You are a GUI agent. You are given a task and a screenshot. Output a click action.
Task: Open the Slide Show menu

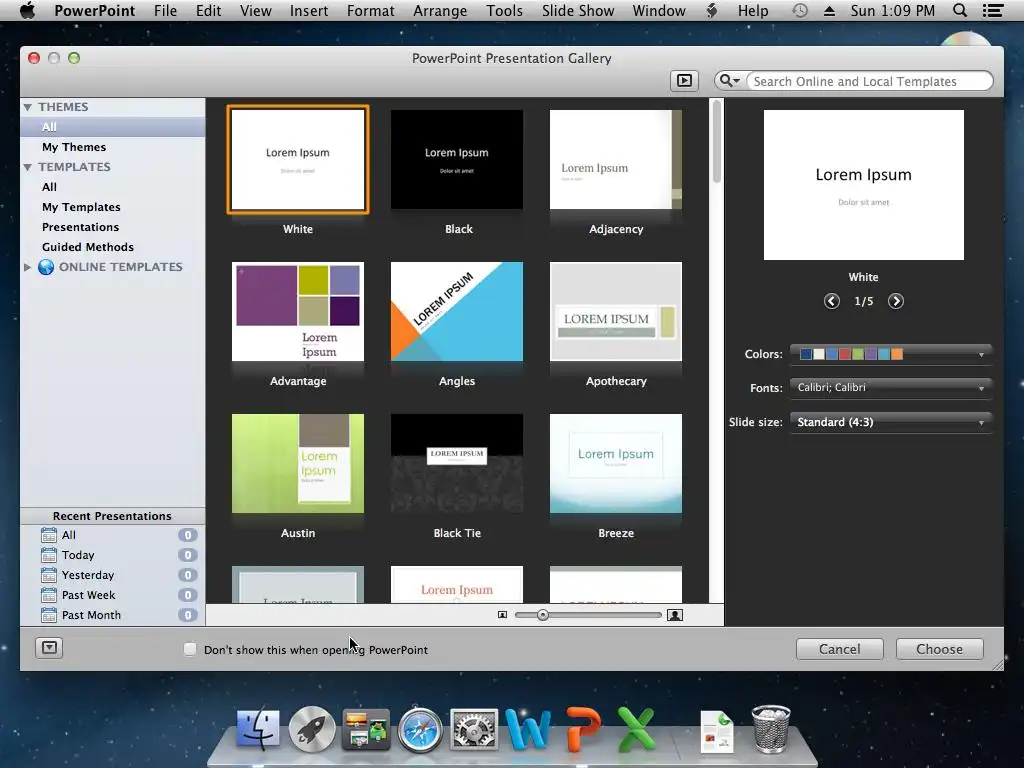coord(578,10)
